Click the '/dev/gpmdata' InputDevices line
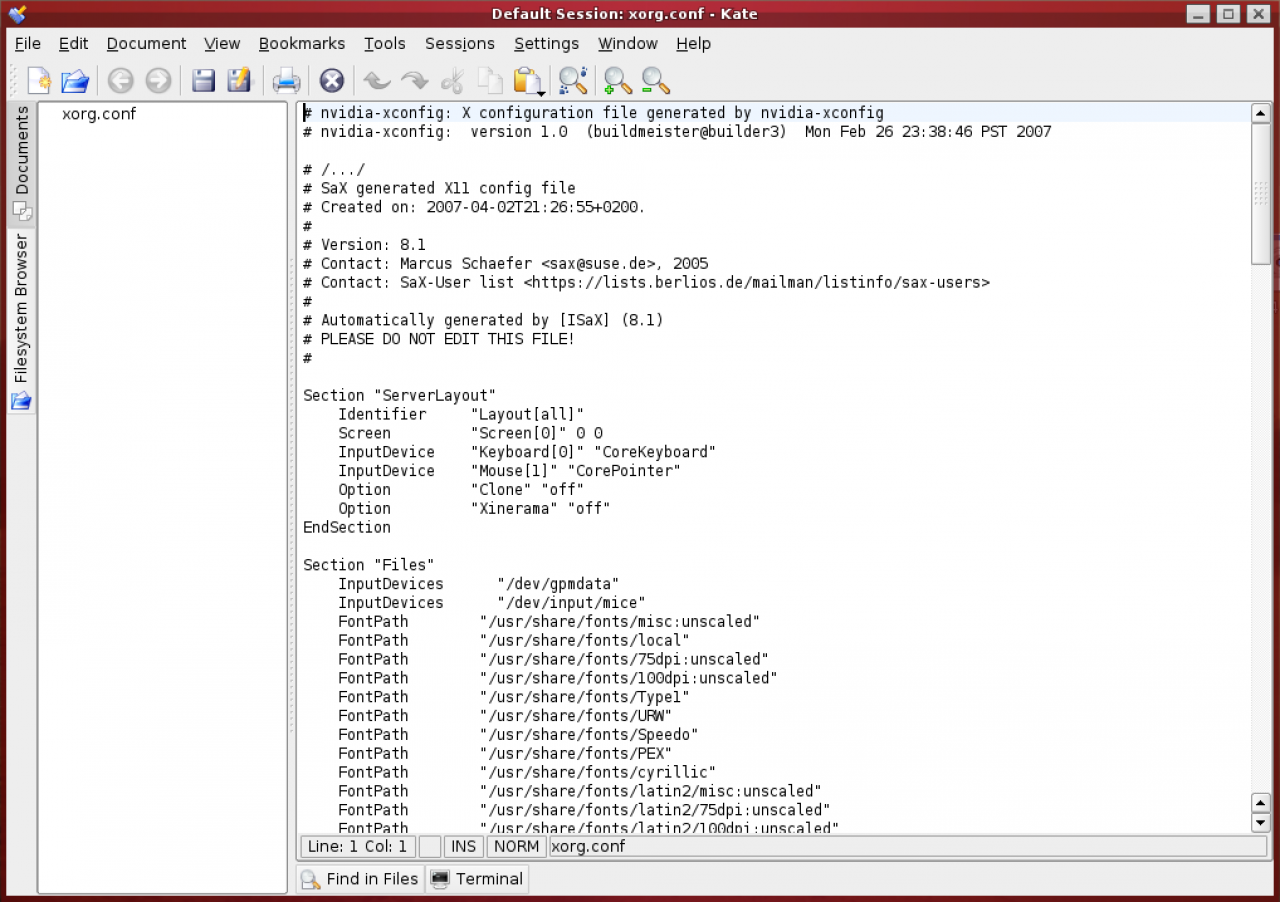Screen dimensions: 1280x902 tap(479, 584)
